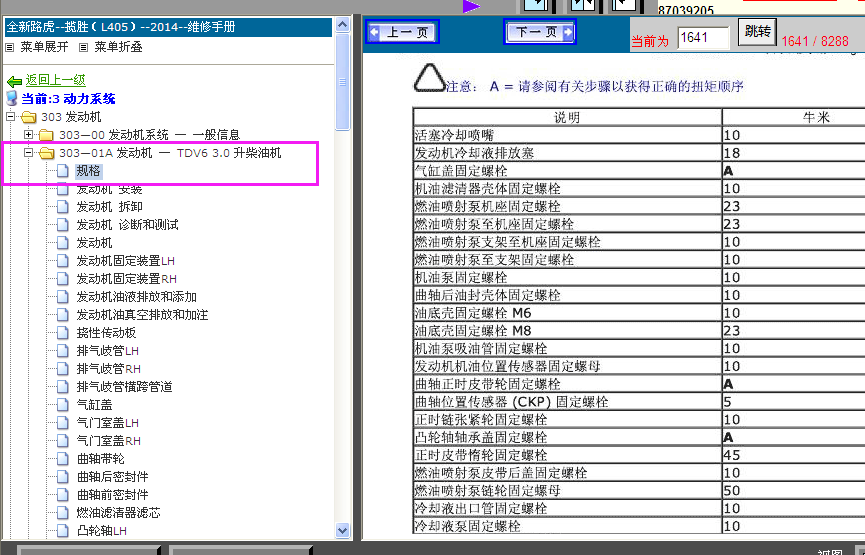Image resolution: width=865 pixels, height=555 pixels.
Task: Open 排气歧管RH page
Action: [109, 369]
